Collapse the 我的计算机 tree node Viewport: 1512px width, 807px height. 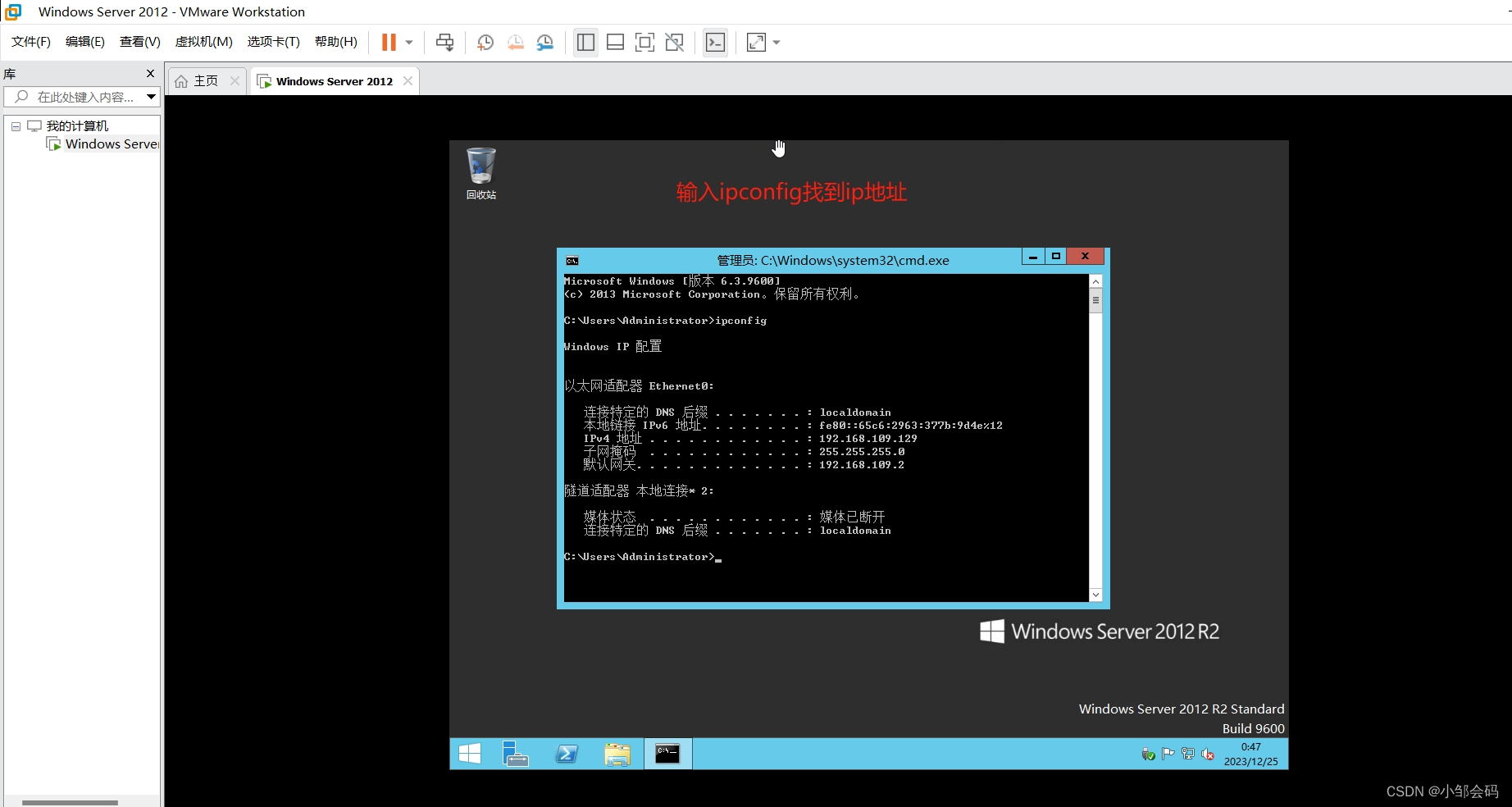point(16,126)
